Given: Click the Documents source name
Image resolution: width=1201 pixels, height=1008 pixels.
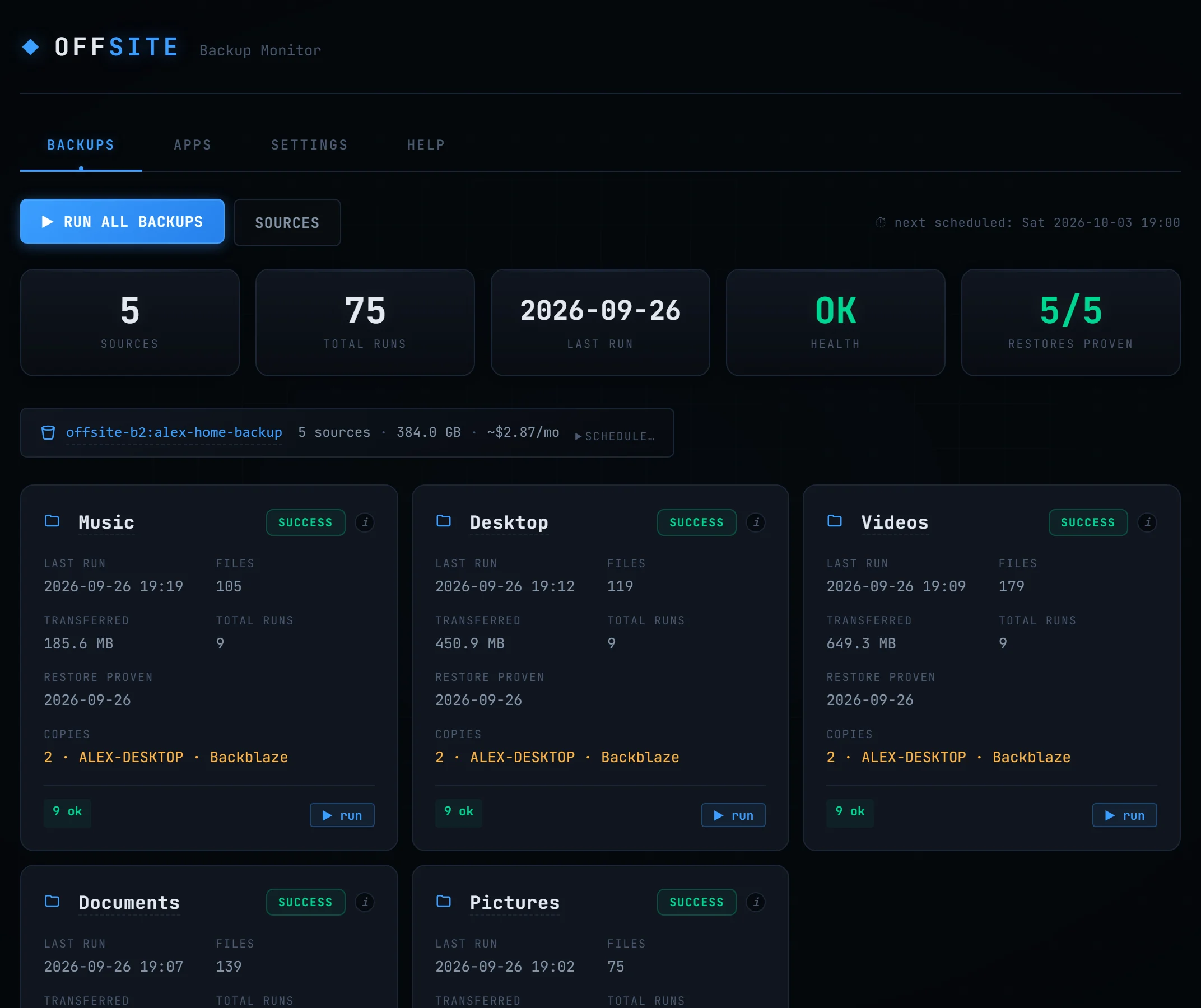Looking at the screenshot, I should tap(129, 902).
